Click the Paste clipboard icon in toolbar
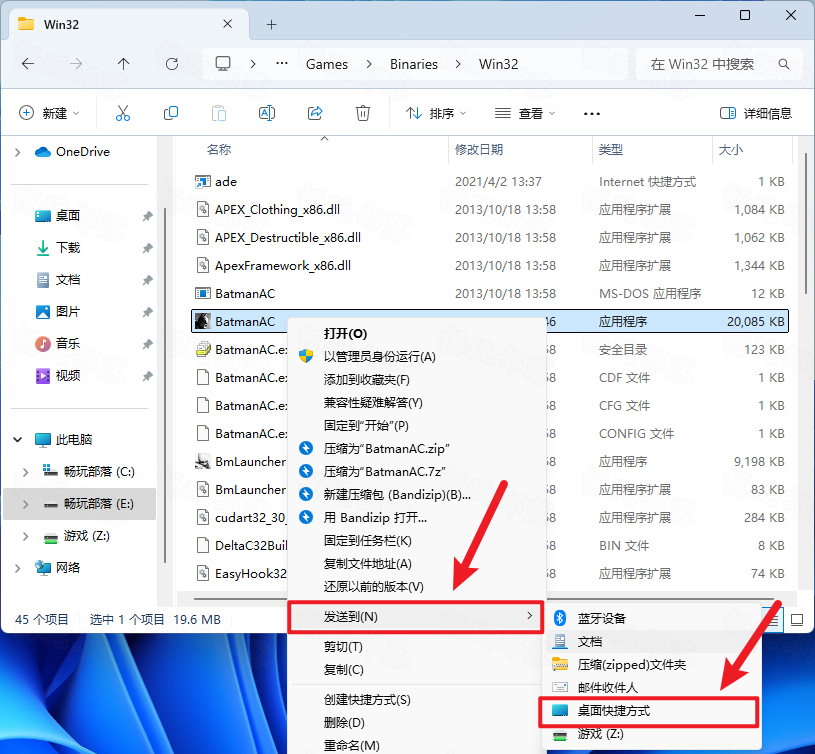The width and height of the screenshot is (815, 754). tap(219, 113)
